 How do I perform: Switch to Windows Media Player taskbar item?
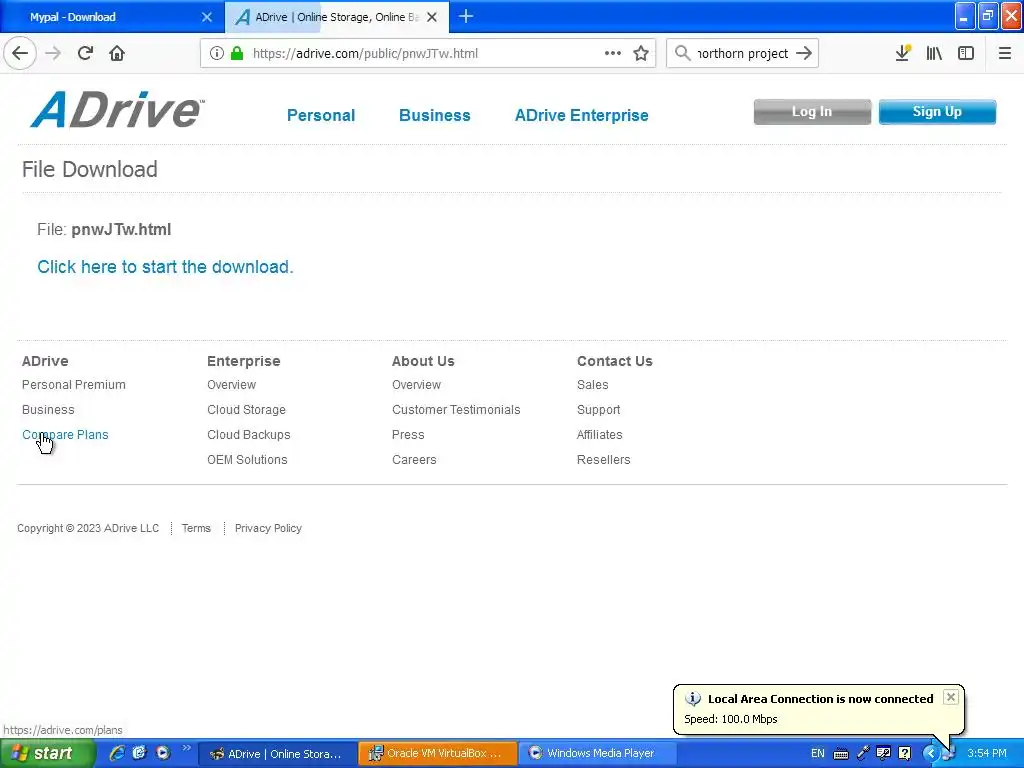pos(597,754)
